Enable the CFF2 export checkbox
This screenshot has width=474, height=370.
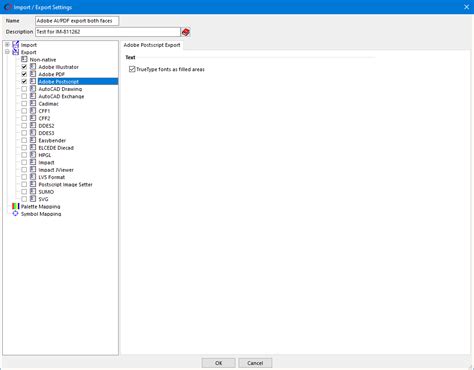tap(24, 118)
